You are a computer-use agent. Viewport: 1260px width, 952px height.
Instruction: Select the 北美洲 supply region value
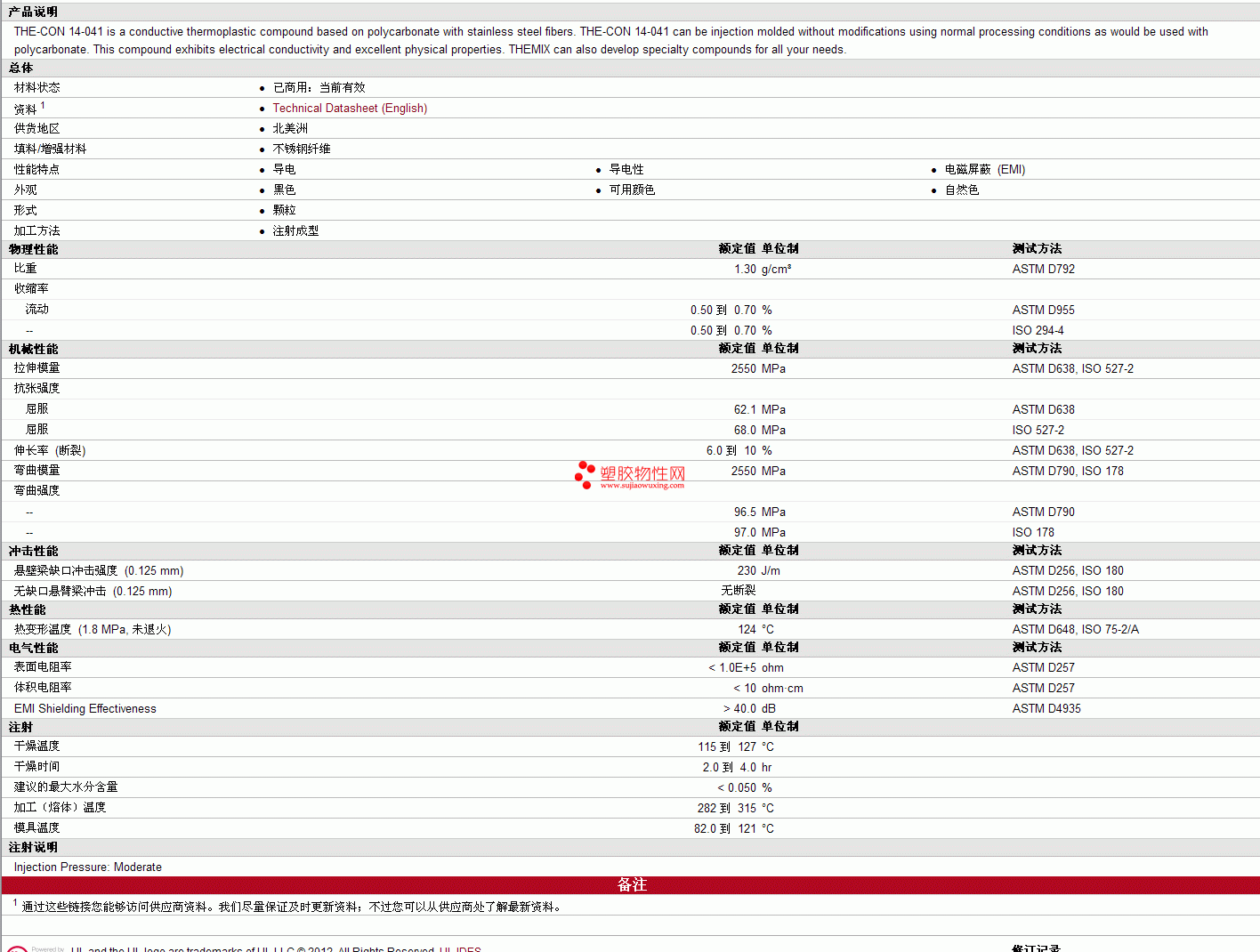[x=290, y=128]
